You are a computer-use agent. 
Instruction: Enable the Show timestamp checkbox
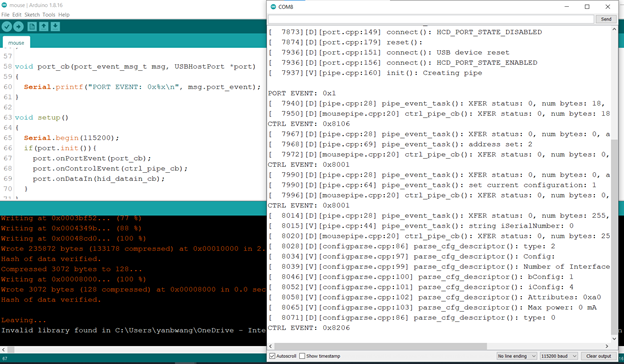(x=302, y=356)
